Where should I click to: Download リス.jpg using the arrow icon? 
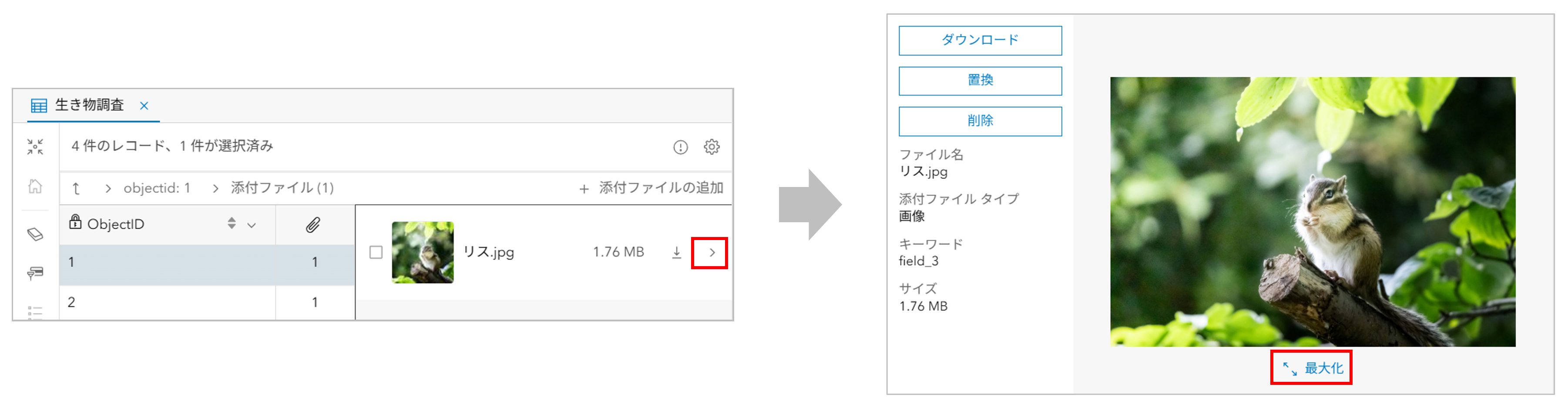676,252
